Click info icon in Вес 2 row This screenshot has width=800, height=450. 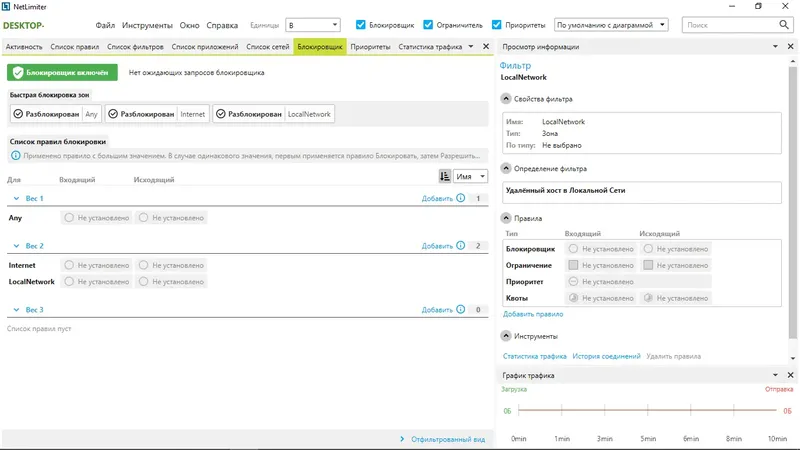[x=460, y=245]
